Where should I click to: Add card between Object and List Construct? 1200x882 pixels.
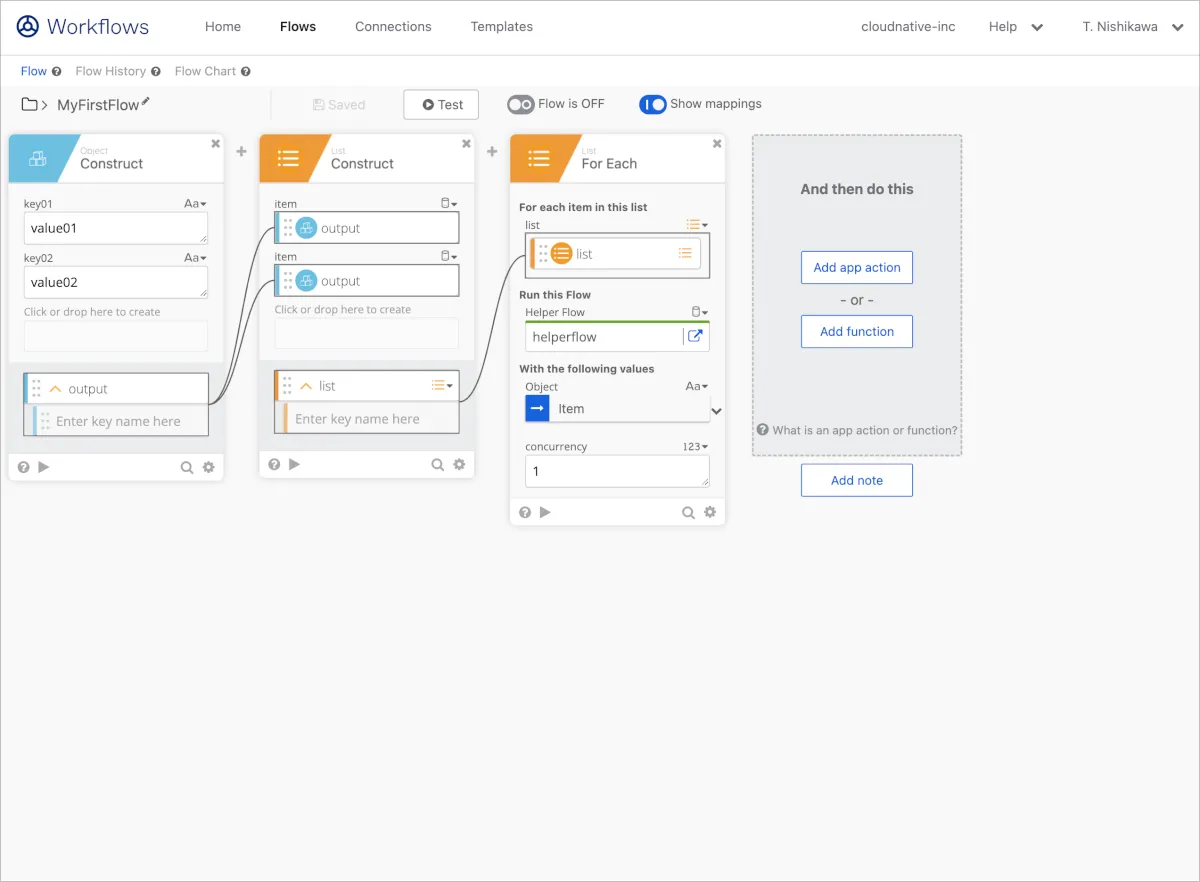(241, 151)
